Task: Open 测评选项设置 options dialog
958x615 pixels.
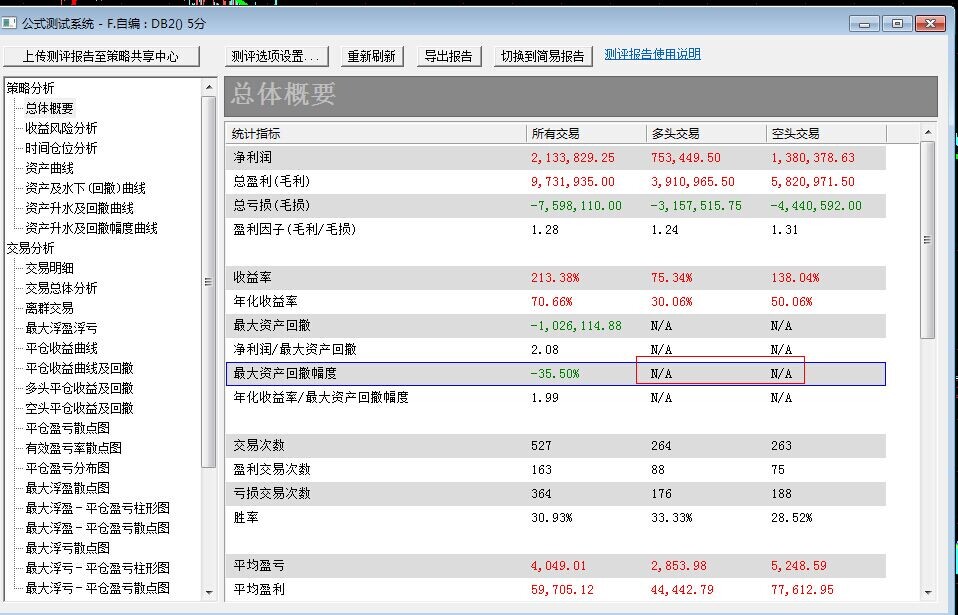Action: click(x=277, y=56)
